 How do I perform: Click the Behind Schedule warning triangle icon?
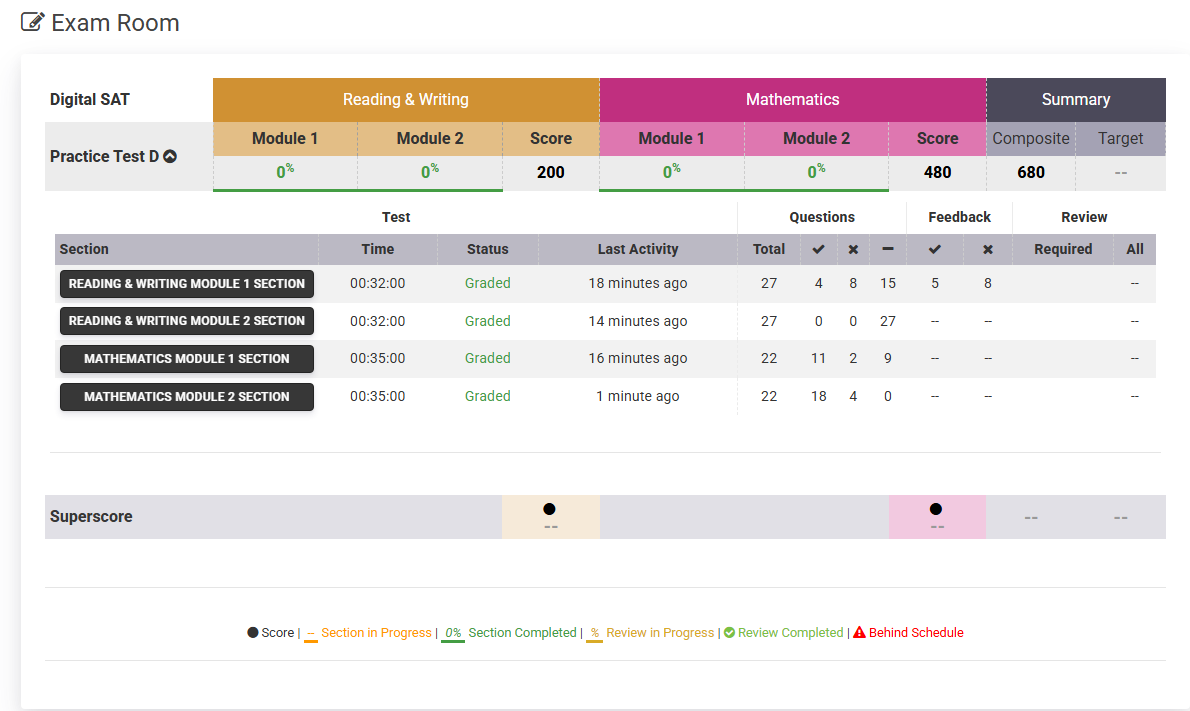point(859,632)
